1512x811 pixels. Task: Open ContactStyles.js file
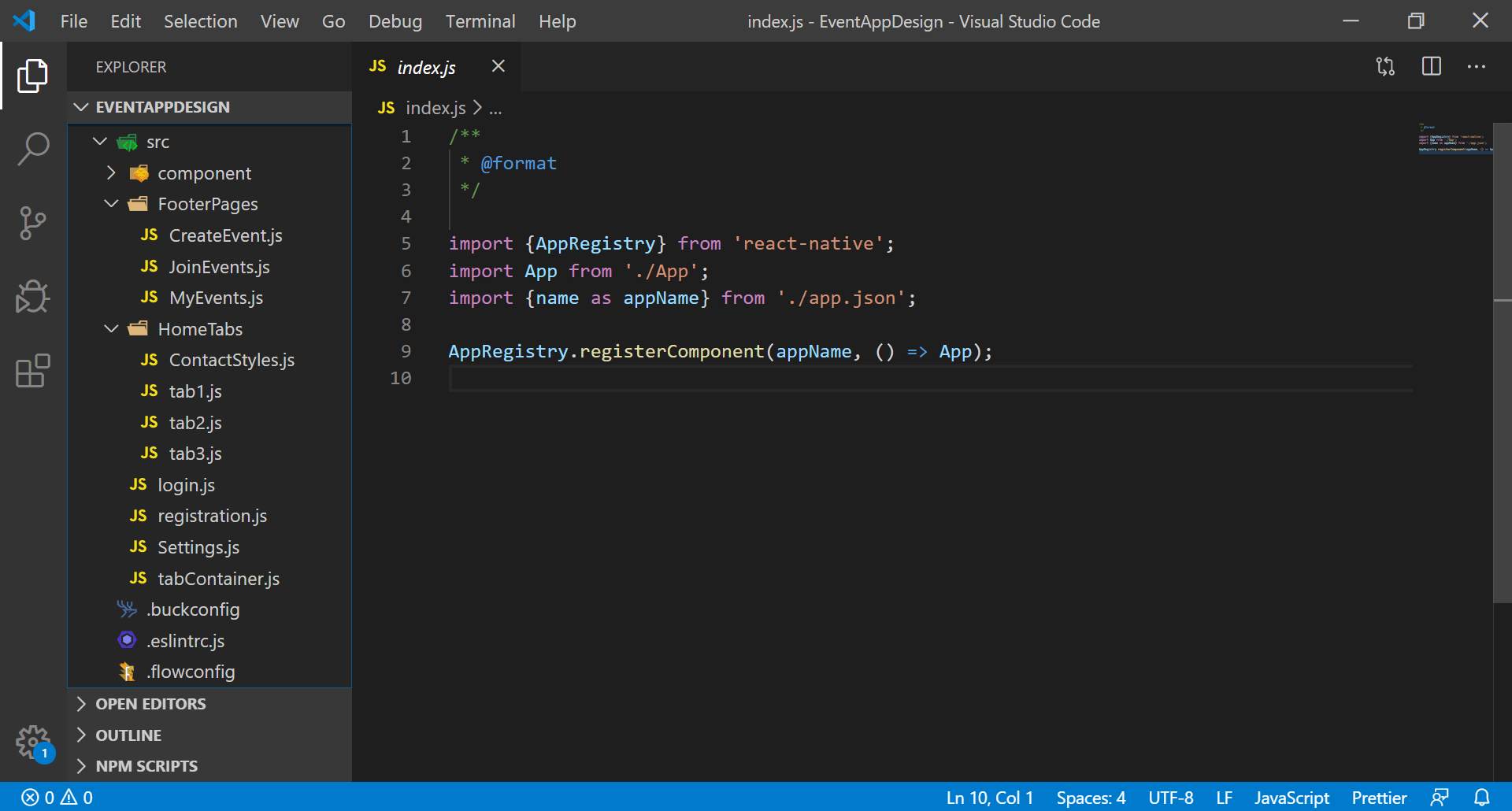click(x=209, y=360)
